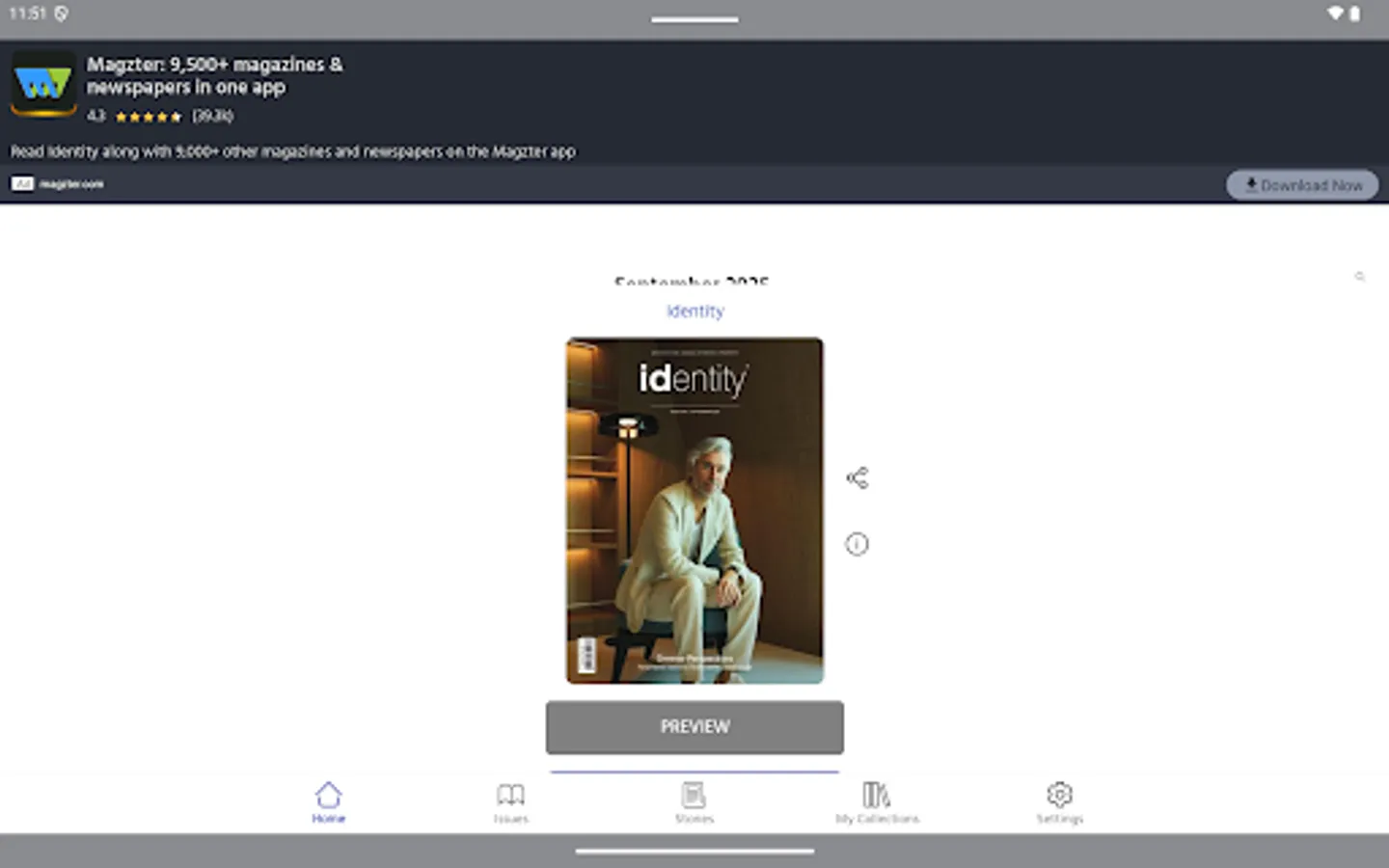Screen dimensions: 1389x868
Task: Open Stories from the bottom navigation
Action: point(694,794)
